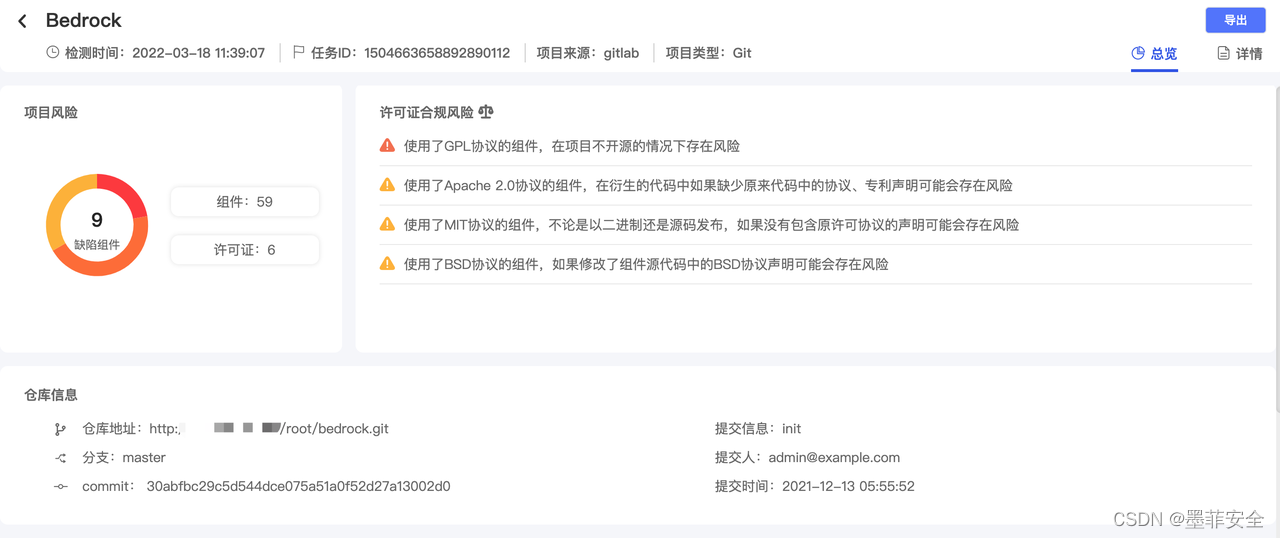
Task: Click the 许可证：6 license count box
Action: 245,249
